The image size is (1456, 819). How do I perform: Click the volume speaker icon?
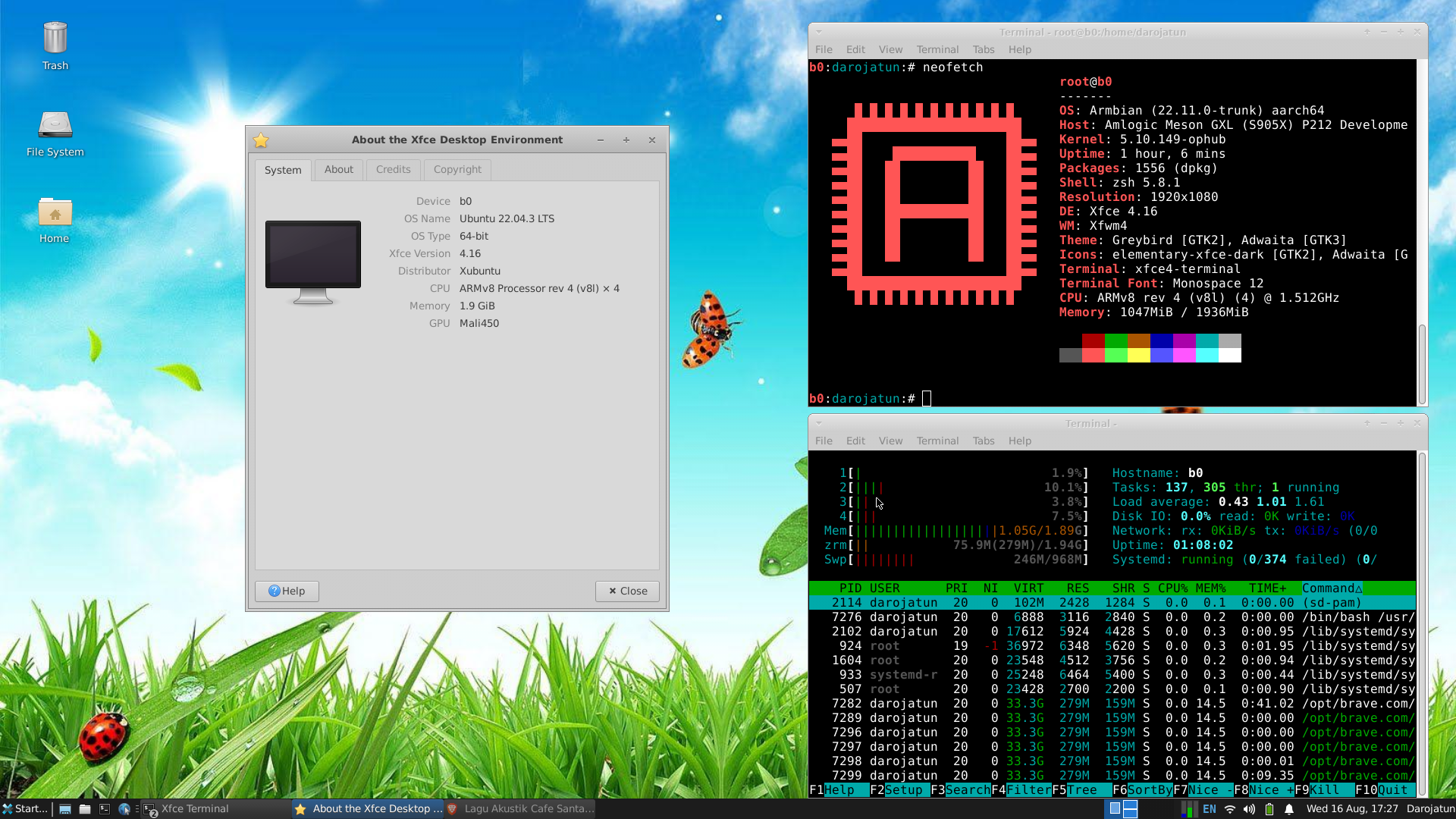(1250, 809)
